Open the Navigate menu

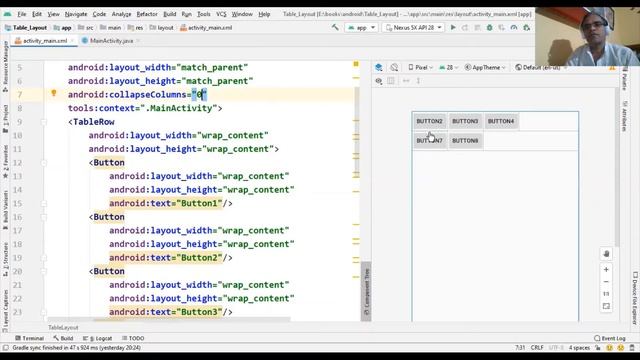tap(76, 14)
